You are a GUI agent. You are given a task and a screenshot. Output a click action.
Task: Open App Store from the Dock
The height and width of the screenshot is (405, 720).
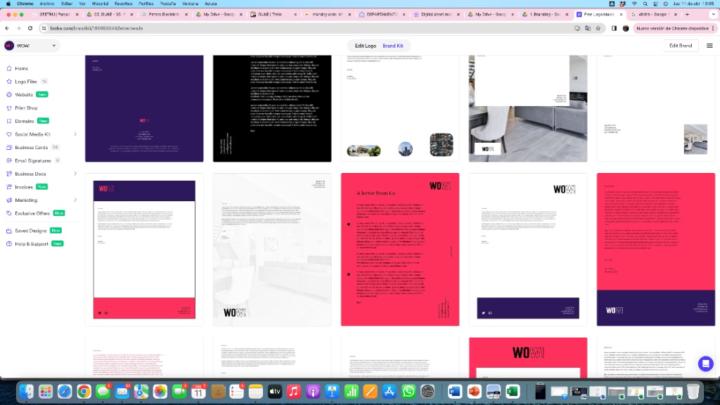click(x=389, y=392)
